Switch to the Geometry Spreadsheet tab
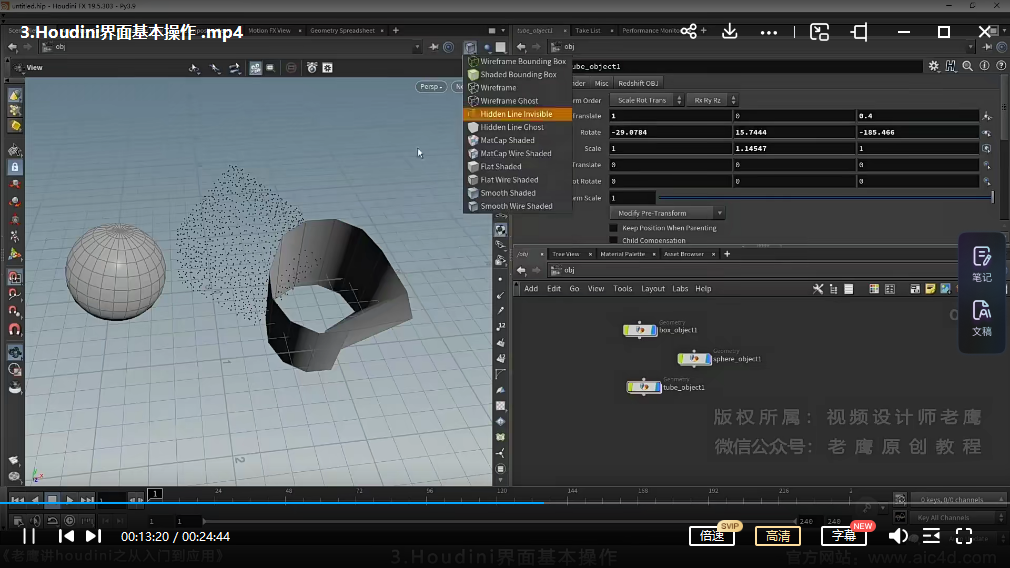The height and width of the screenshot is (568, 1010). 342,30
